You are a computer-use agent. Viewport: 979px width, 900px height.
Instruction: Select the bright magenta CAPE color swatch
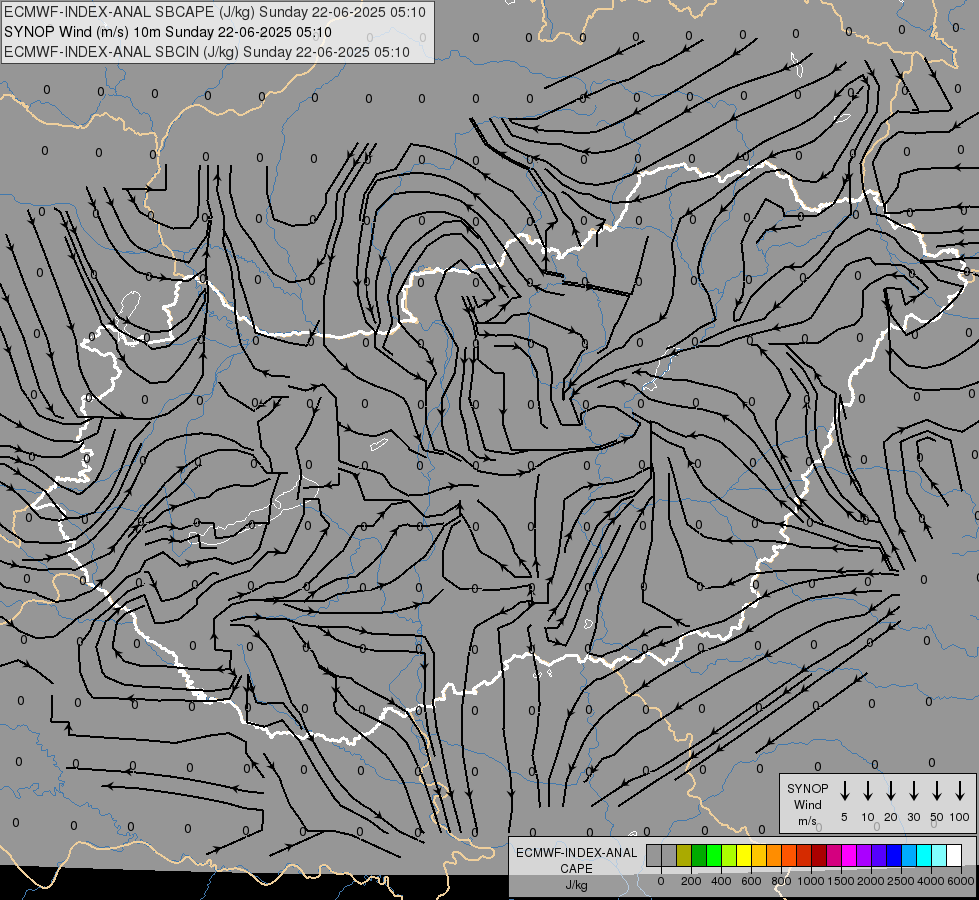850,856
